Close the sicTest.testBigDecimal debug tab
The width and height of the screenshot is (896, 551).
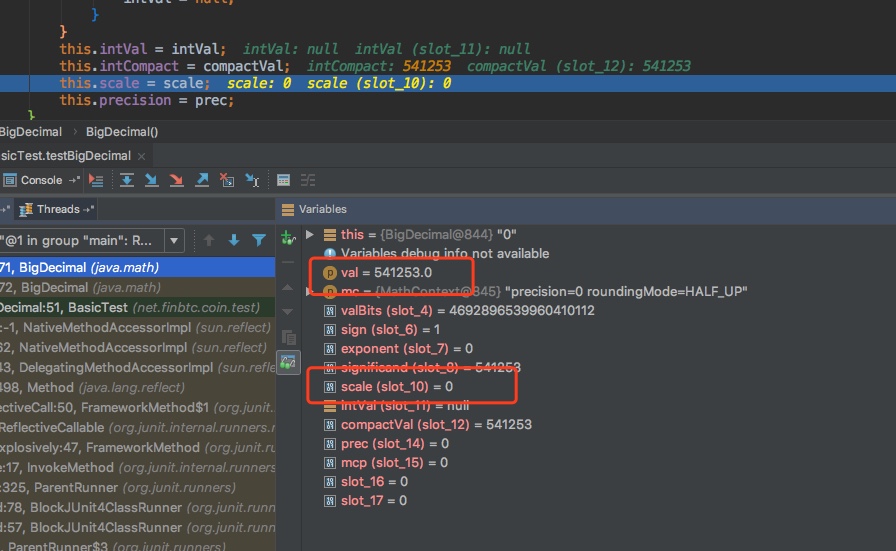point(141,156)
